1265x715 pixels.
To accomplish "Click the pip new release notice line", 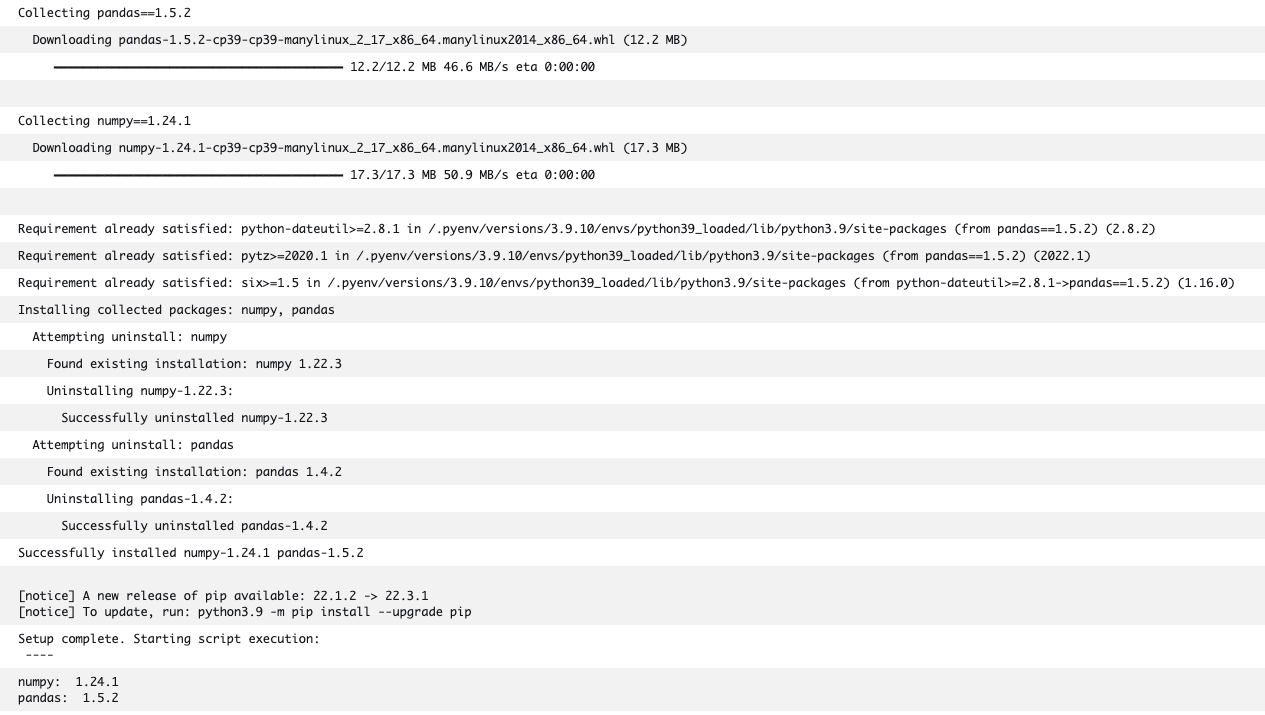I will point(223,596).
